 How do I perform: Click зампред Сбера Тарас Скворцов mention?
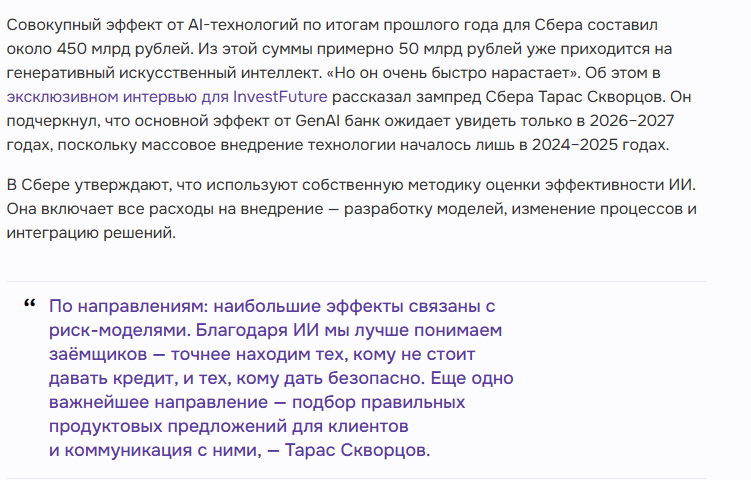point(541,97)
